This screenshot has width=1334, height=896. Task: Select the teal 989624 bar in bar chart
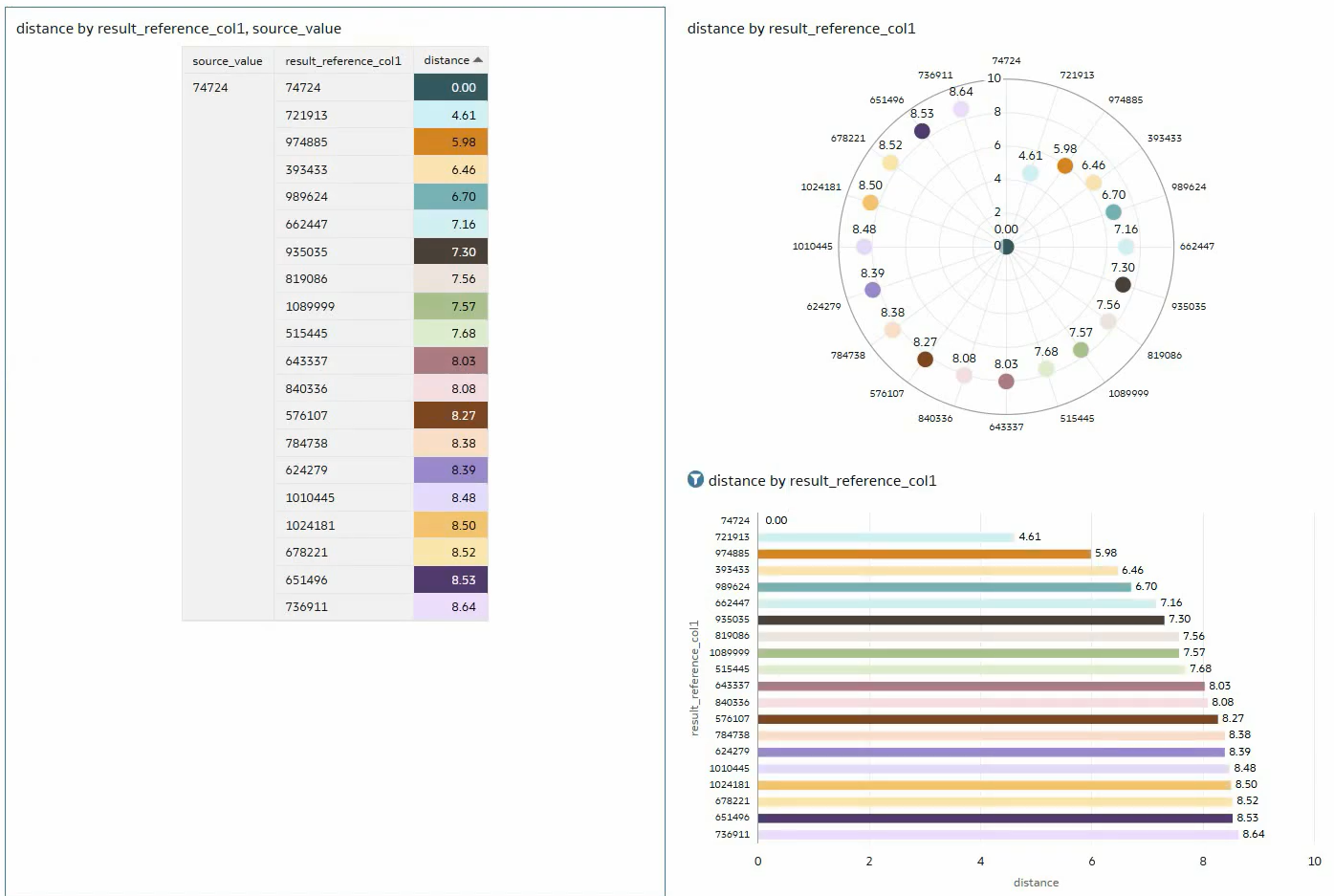tap(944, 587)
